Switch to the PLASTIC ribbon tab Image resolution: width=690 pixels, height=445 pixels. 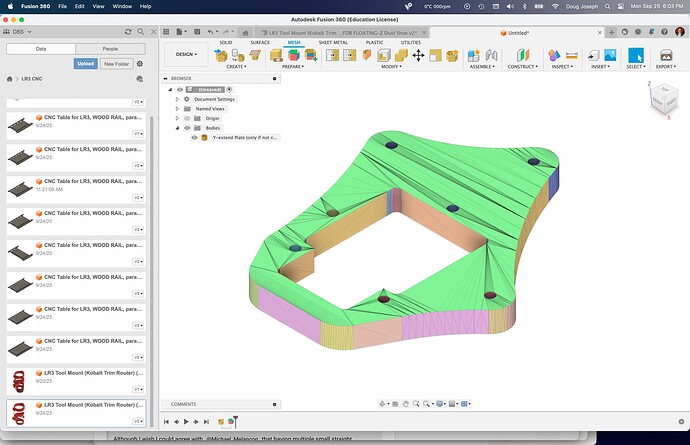(x=374, y=42)
